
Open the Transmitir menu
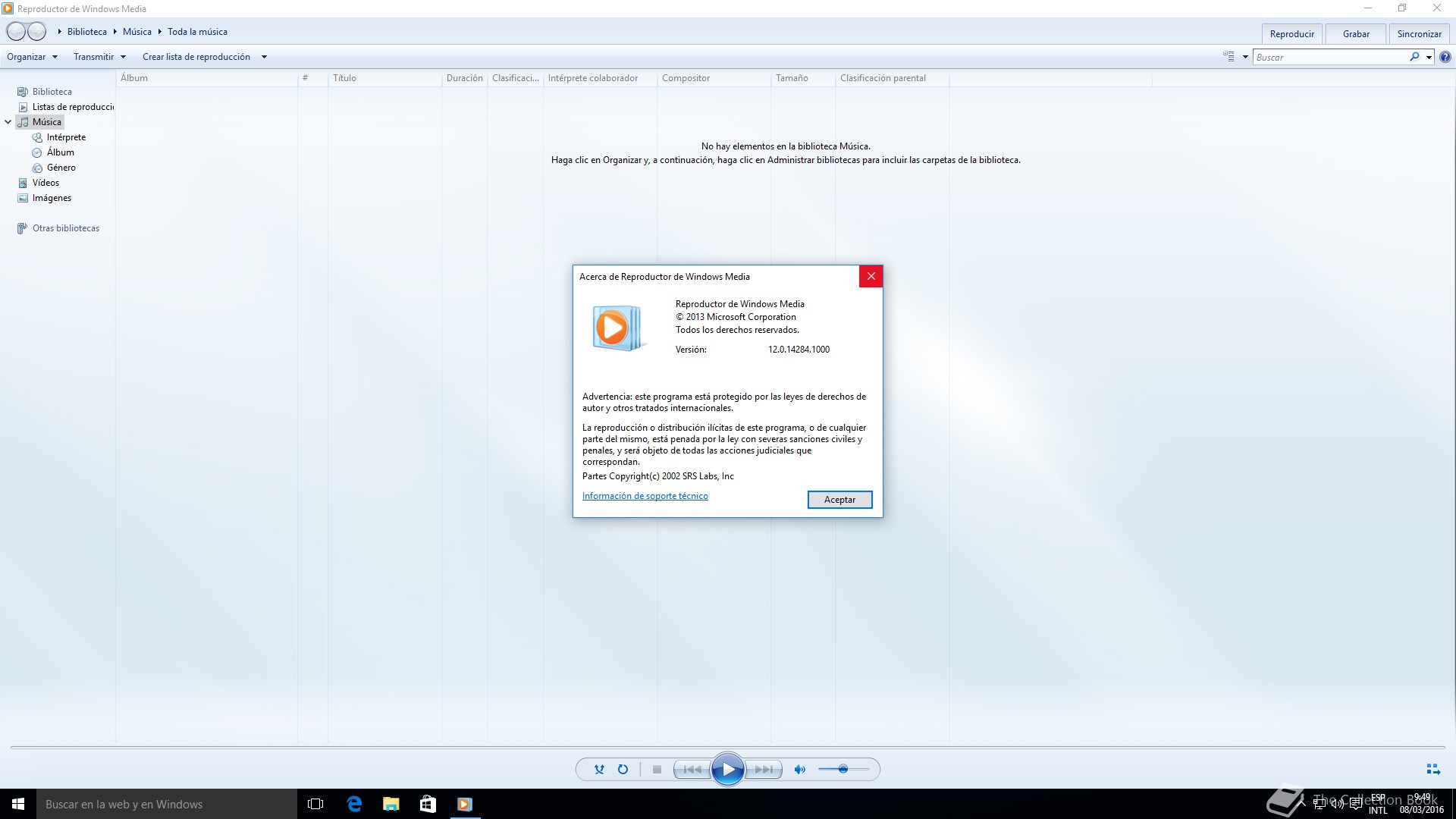pyautogui.click(x=99, y=57)
